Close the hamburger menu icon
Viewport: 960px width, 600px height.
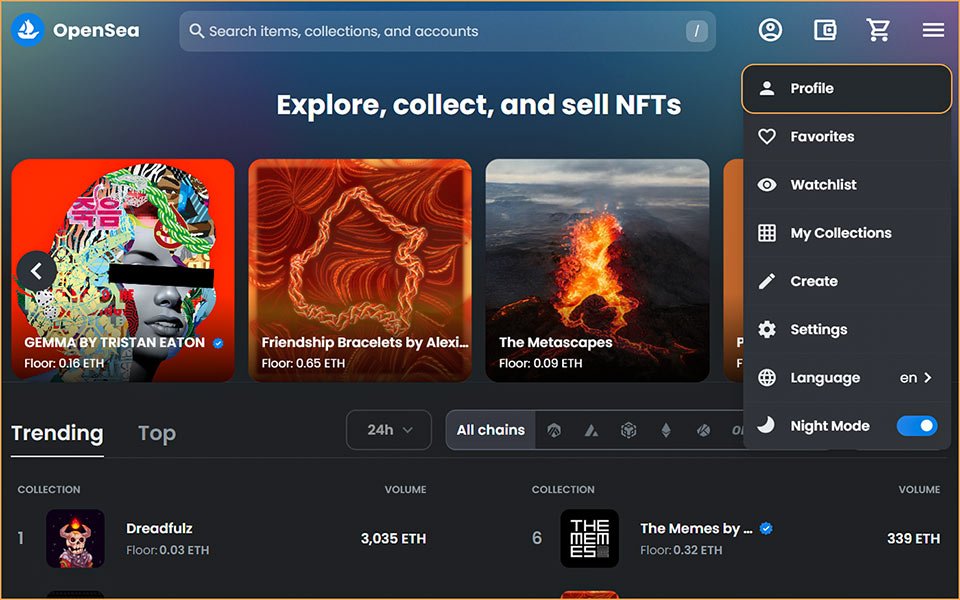(933, 29)
